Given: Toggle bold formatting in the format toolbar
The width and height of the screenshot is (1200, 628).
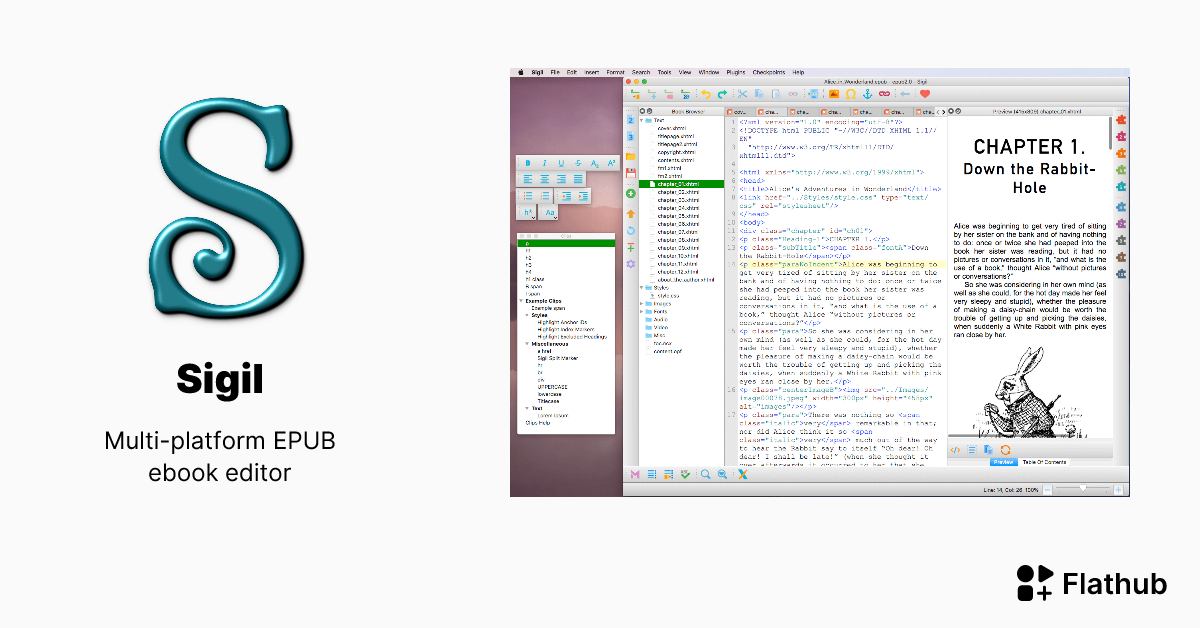Looking at the screenshot, I should tap(528, 163).
